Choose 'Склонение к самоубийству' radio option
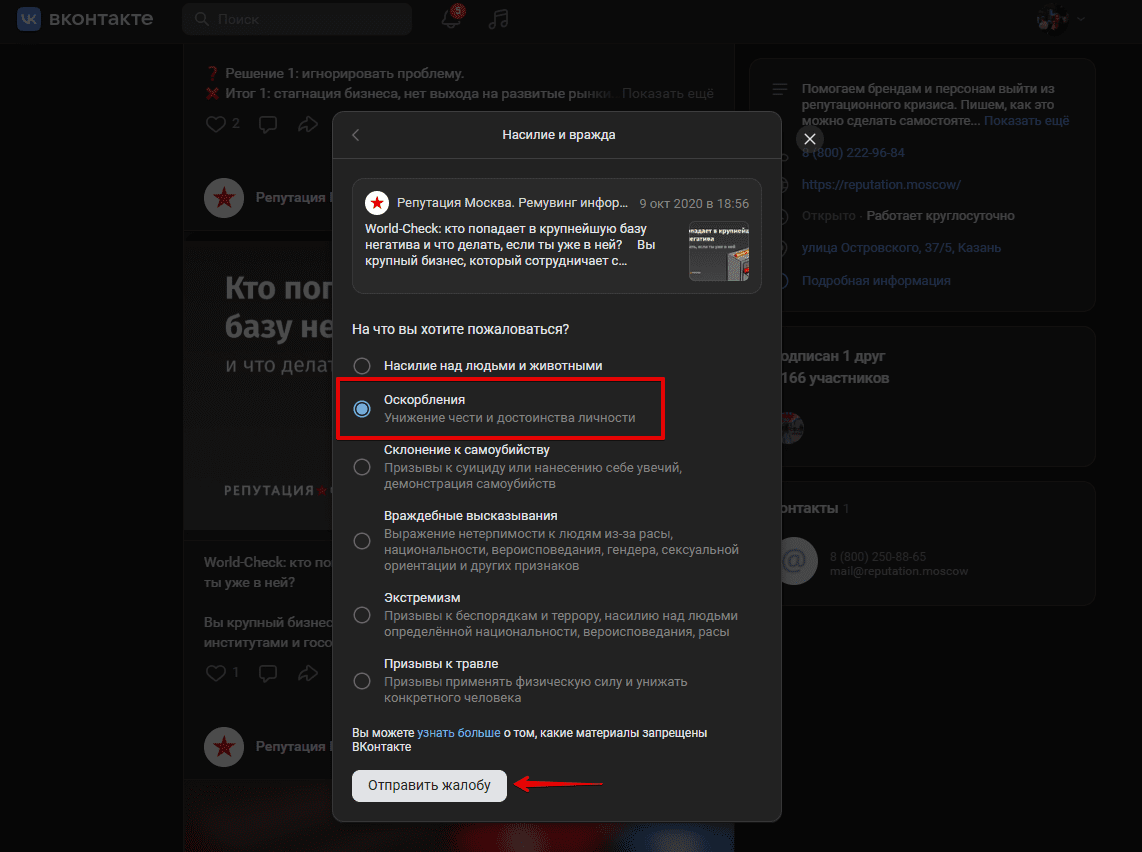Viewport: 1142px width, 852px height. point(362,467)
